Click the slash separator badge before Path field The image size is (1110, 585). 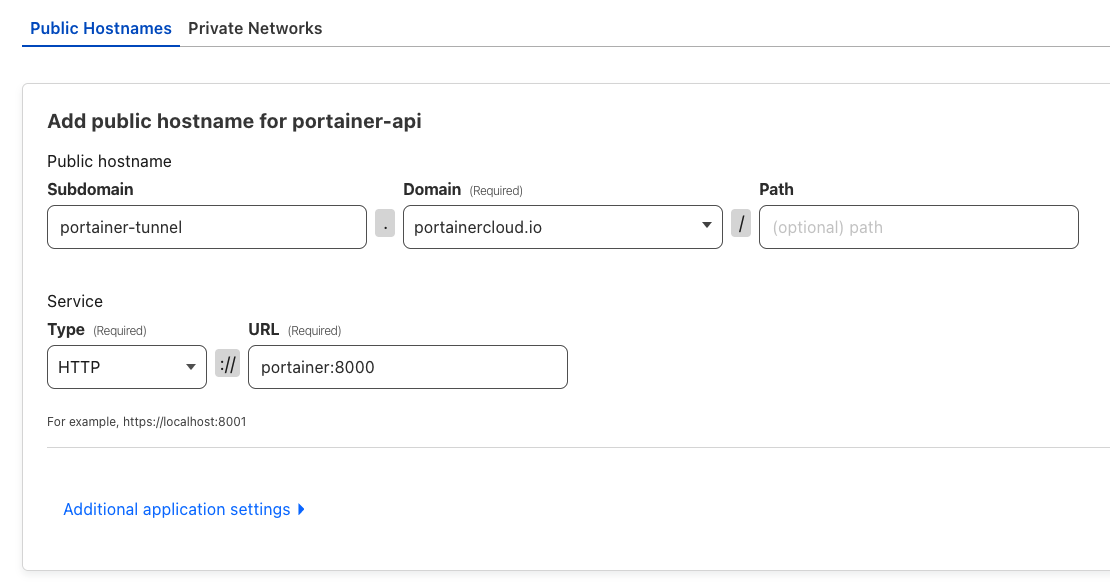tap(741, 223)
